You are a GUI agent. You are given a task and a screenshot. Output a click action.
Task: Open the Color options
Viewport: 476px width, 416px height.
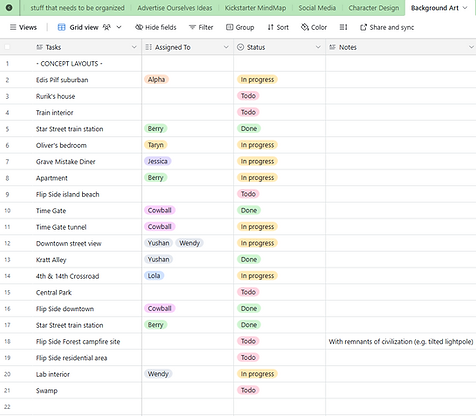314,27
